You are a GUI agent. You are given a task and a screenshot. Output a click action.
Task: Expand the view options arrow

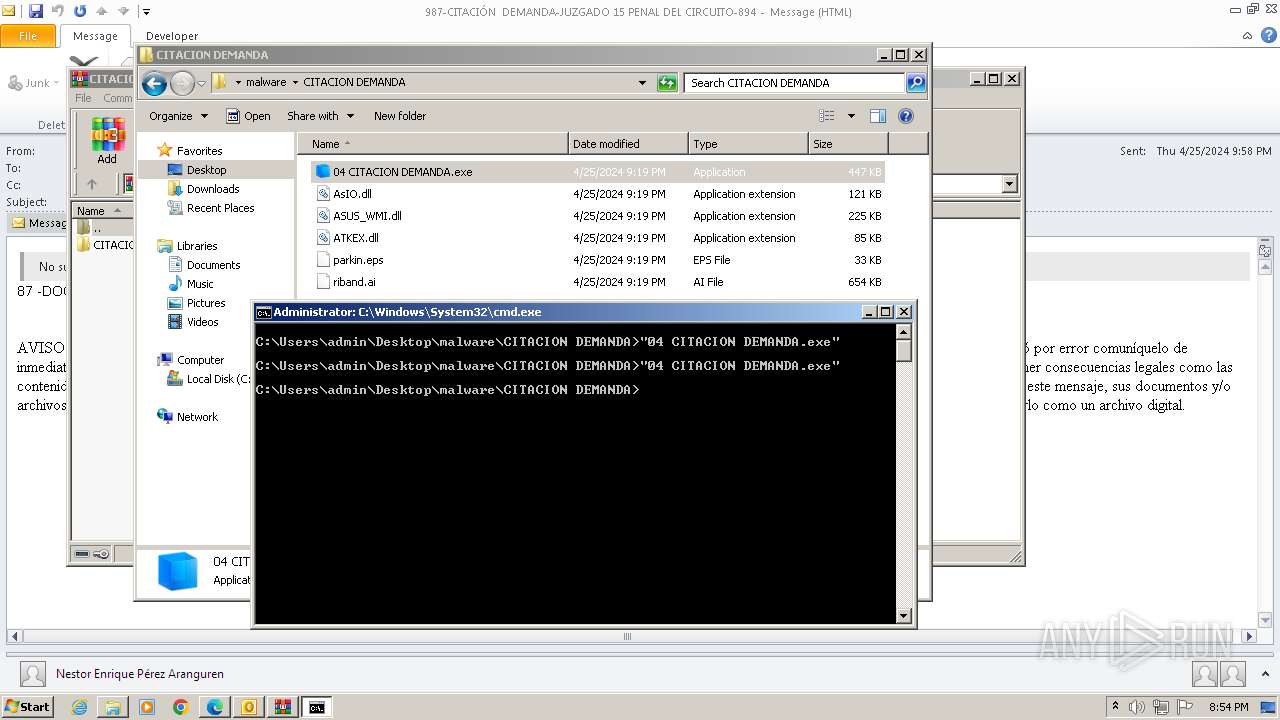coord(851,116)
